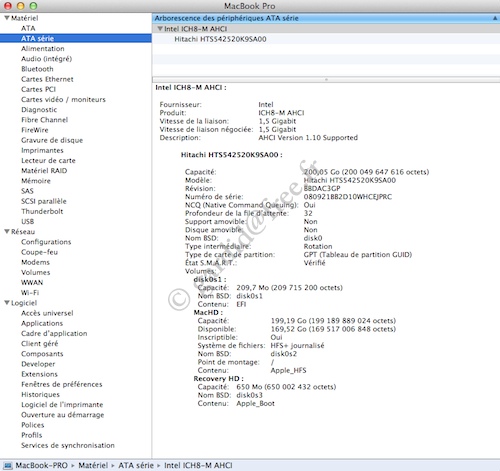Select Applications under Logiciel

coord(42,323)
